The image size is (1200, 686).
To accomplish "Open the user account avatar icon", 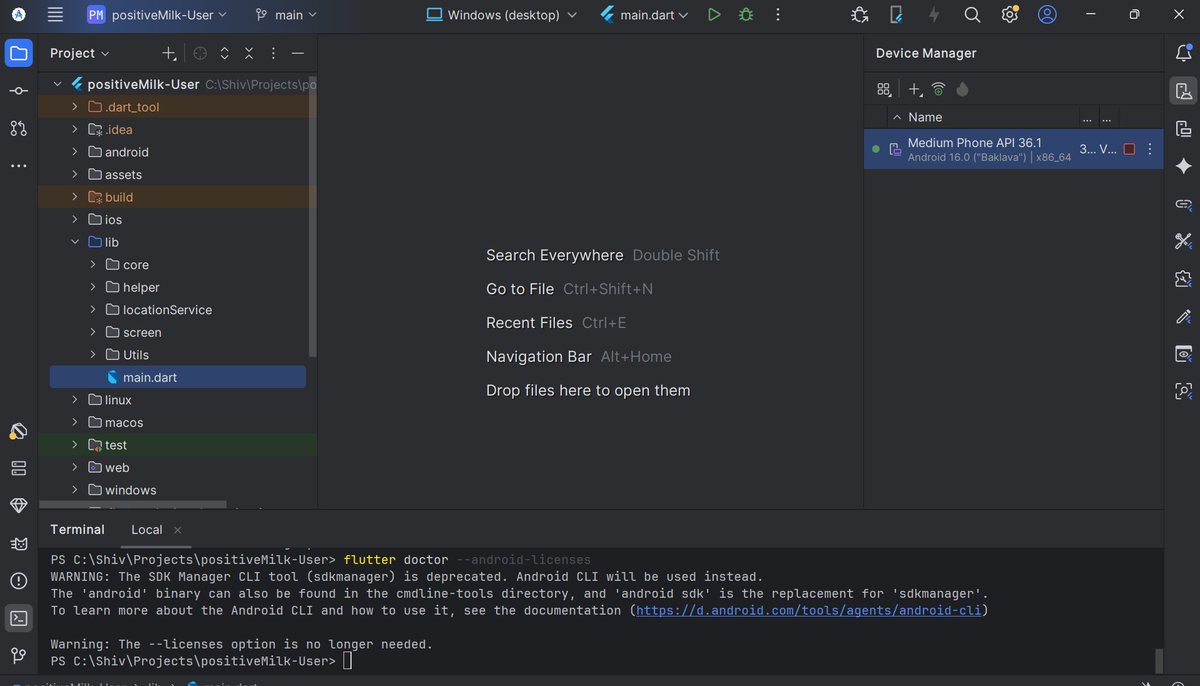I will coord(1047,15).
